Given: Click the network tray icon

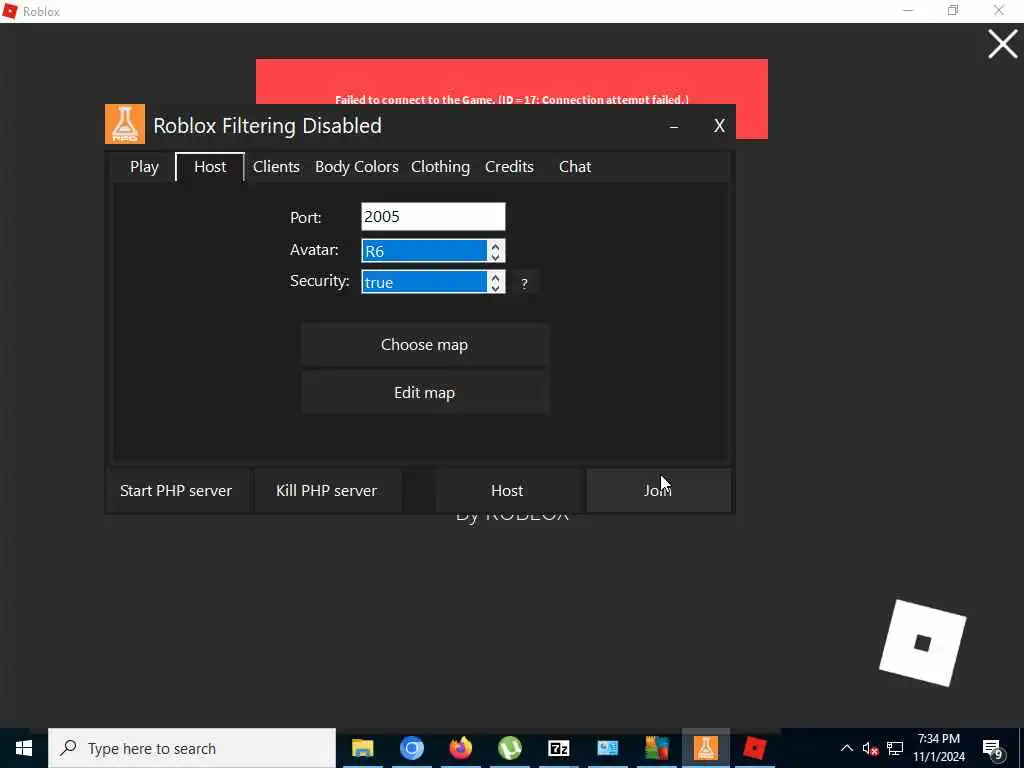Looking at the screenshot, I should pyautogui.click(x=895, y=748).
